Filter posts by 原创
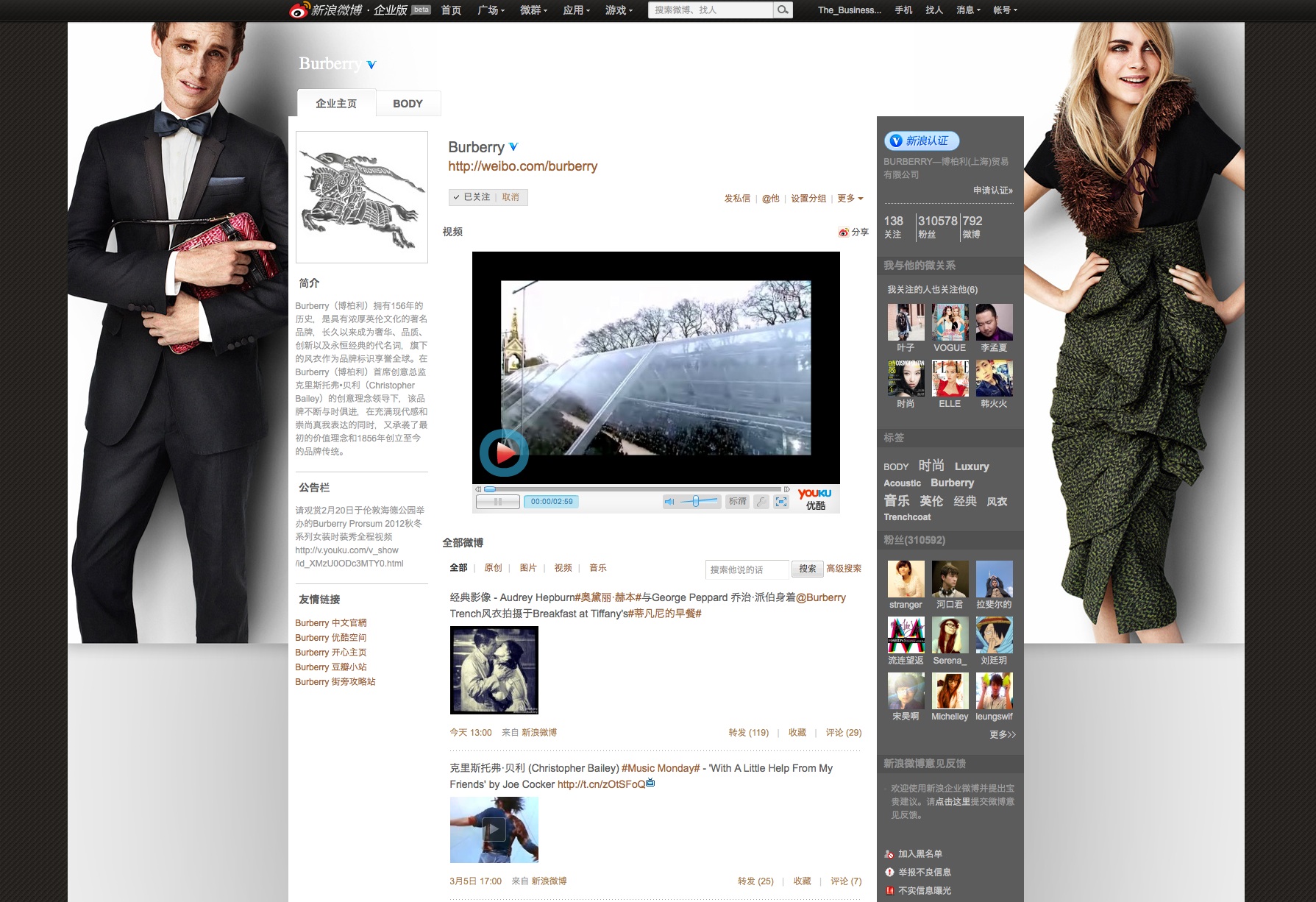Viewport: 1316px width, 902px height. (x=493, y=568)
